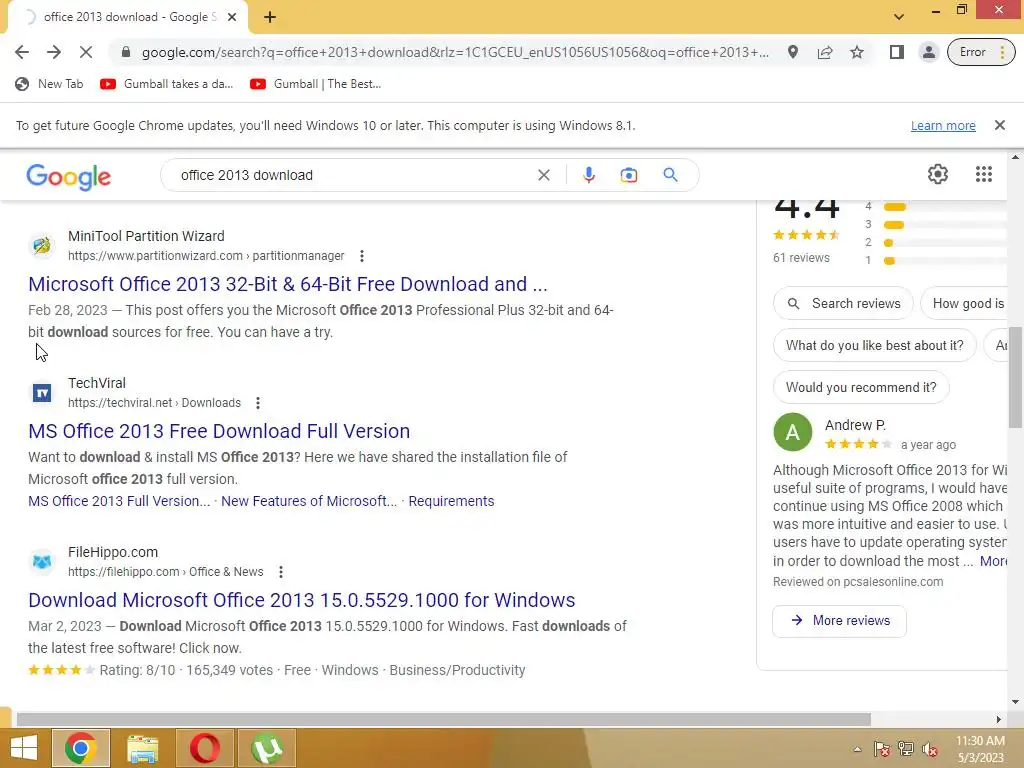Open the New Tab bookmark
The image size is (1024, 768).
coord(50,84)
